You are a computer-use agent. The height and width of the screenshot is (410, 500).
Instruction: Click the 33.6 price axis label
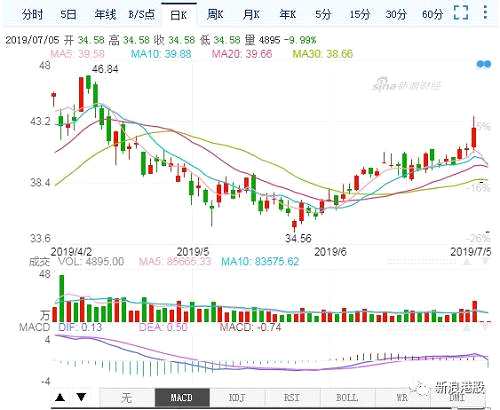click(41, 238)
